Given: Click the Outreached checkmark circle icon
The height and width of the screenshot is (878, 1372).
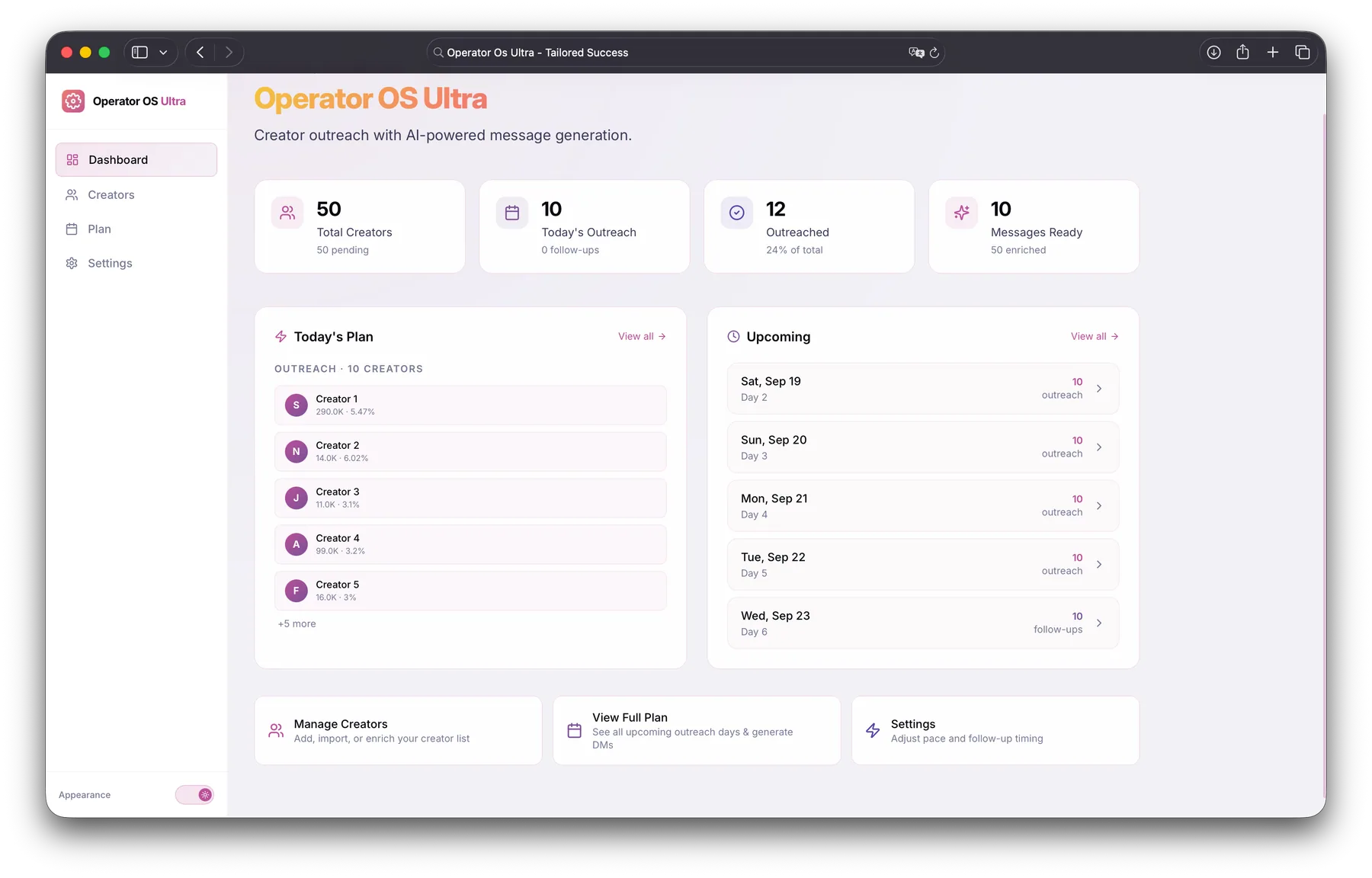Looking at the screenshot, I should (737, 213).
